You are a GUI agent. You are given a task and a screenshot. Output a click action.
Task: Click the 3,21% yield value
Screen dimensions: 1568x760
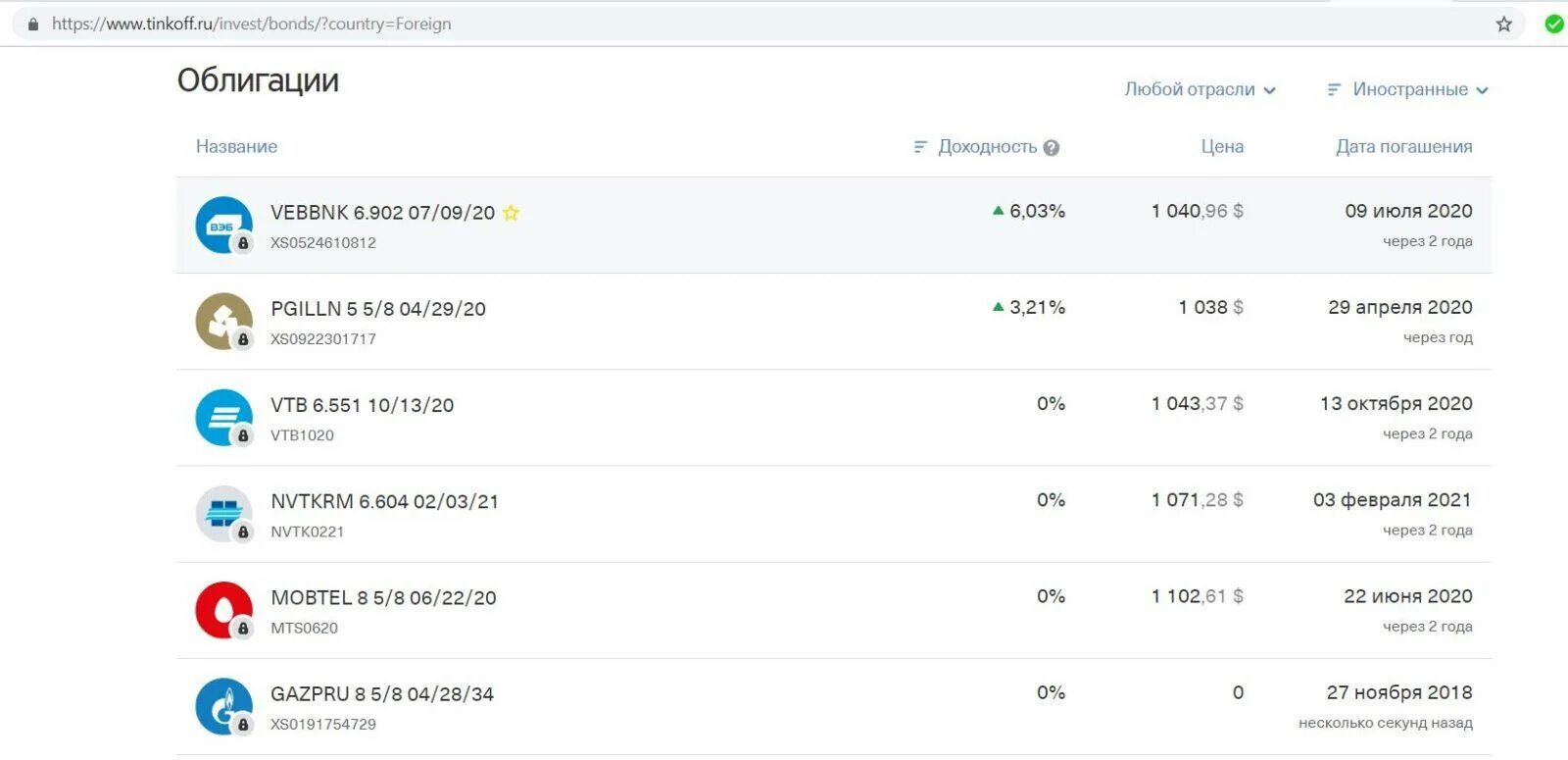[x=1037, y=307]
